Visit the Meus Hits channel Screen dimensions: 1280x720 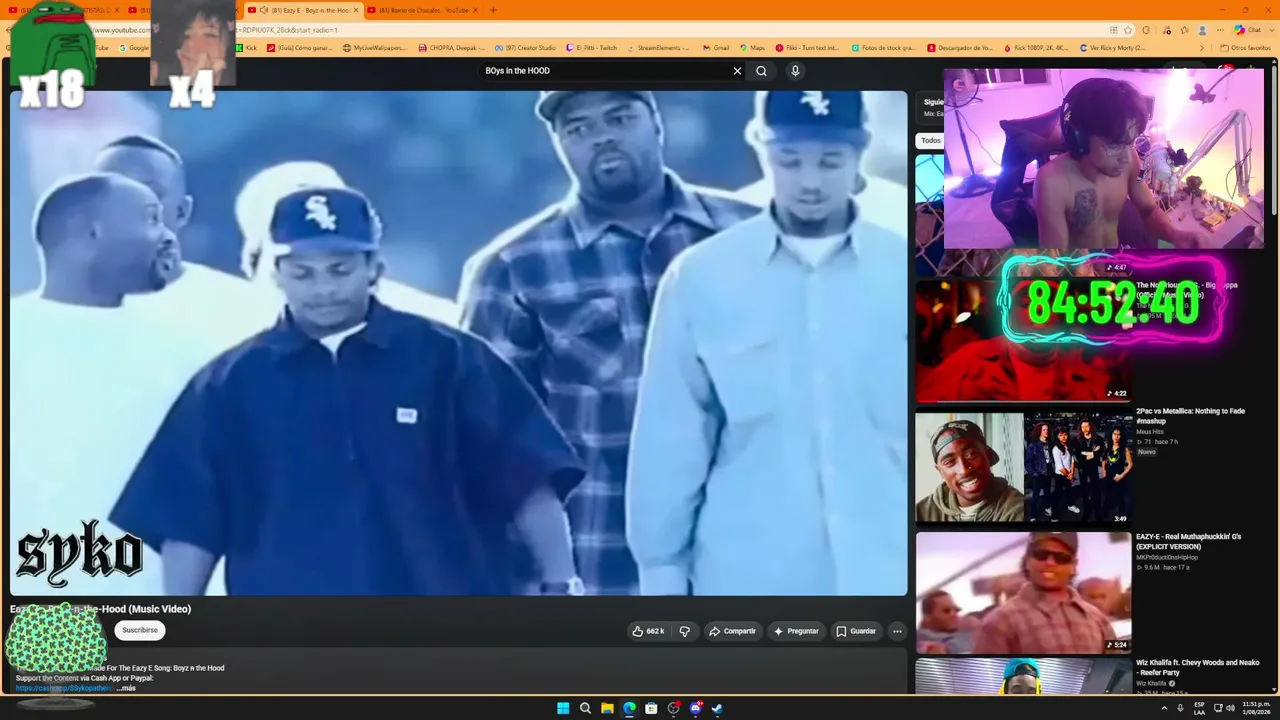(1149, 432)
